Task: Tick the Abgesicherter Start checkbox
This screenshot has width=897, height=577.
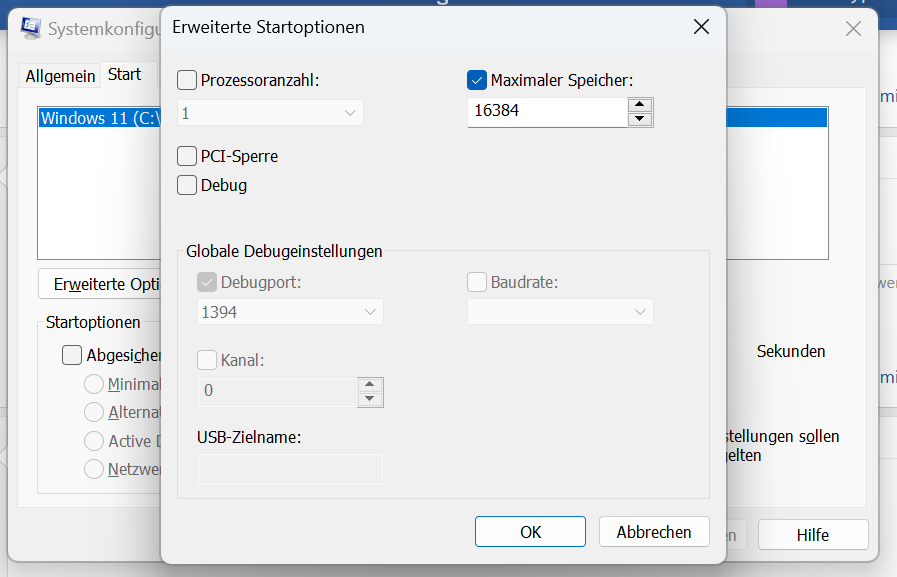Action: [x=72, y=355]
